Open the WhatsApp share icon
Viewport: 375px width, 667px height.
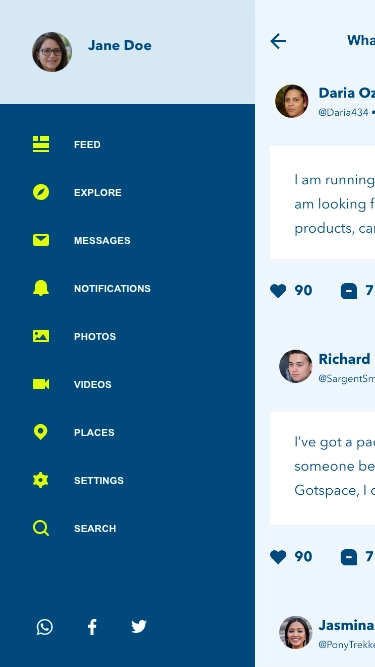point(45,627)
